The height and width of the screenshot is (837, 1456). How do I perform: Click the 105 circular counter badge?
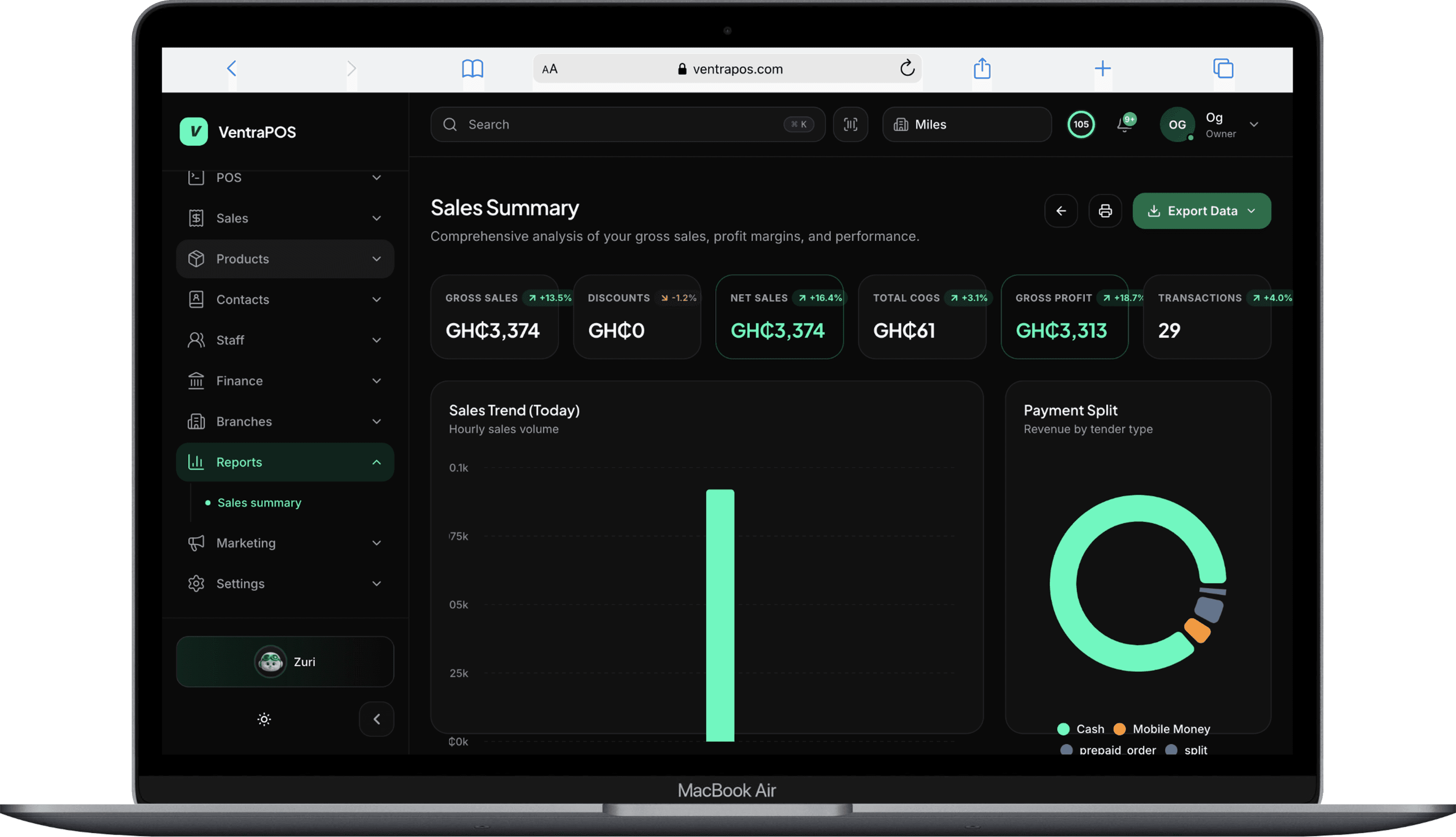pyautogui.click(x=1081, y=124)
